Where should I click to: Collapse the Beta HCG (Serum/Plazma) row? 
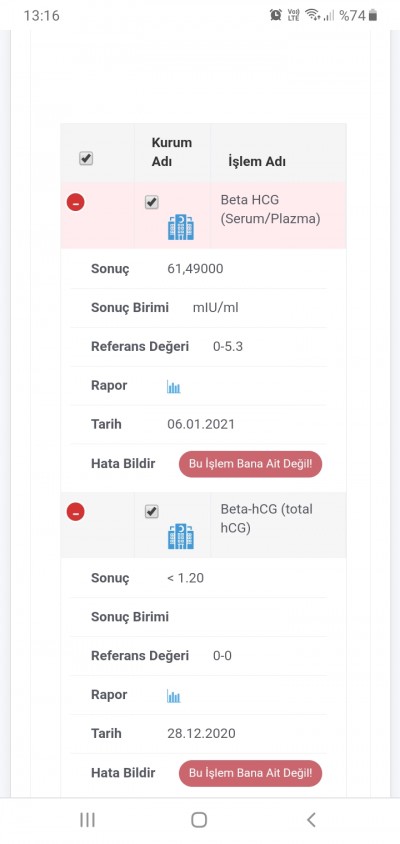click(x=75, y=203)
